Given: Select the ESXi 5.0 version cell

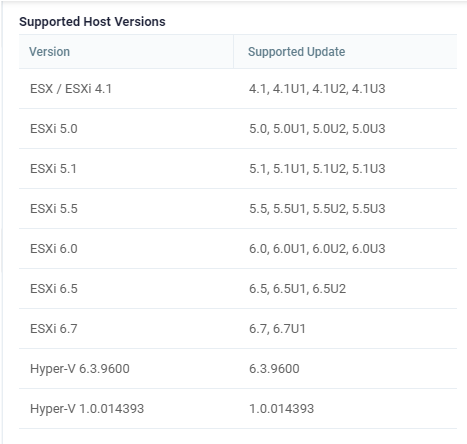Looking at the screenshot, I should click(126, 129).
